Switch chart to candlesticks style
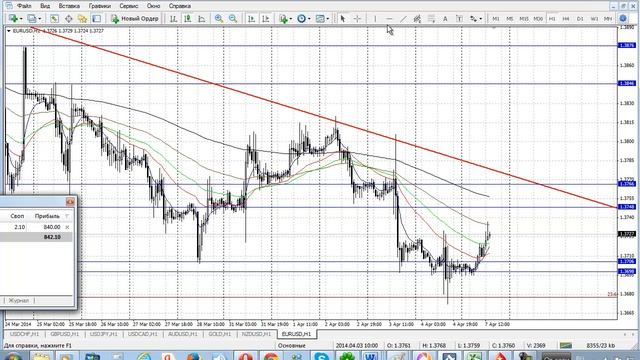This screenshot has height=360, width=640. (x=187, y=19)
